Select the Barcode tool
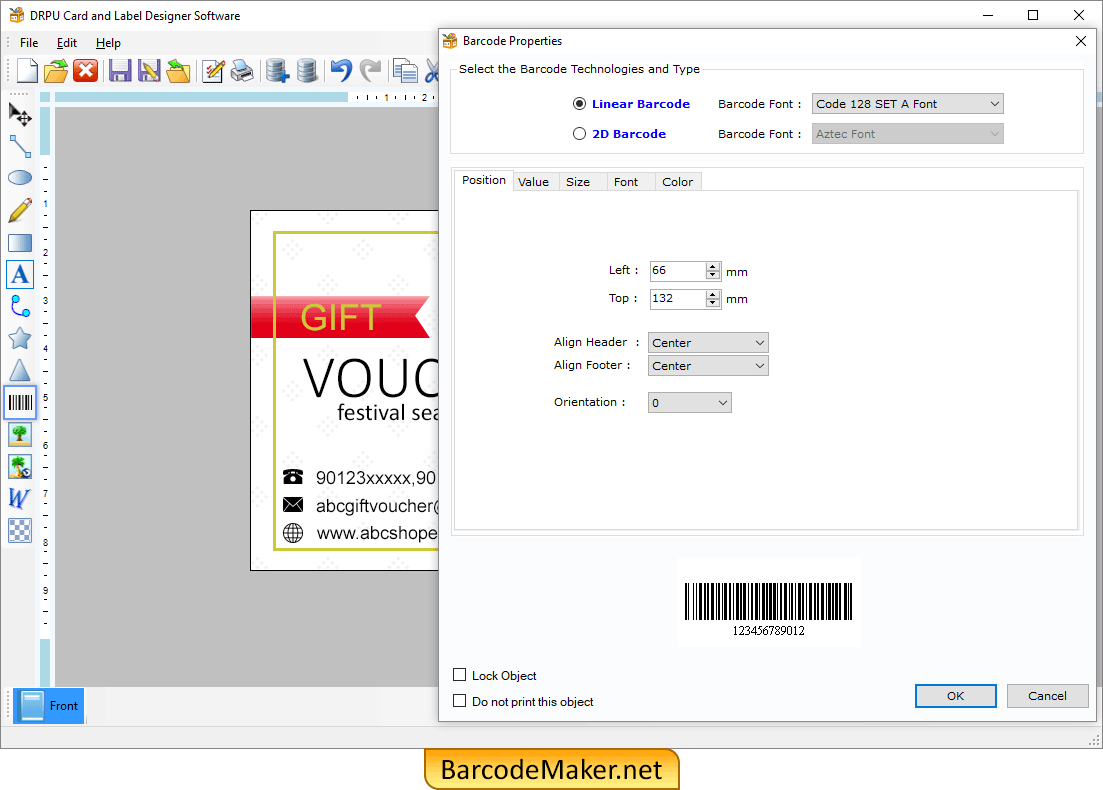This screenshot has height=790, width=1103. pos(20,402)
